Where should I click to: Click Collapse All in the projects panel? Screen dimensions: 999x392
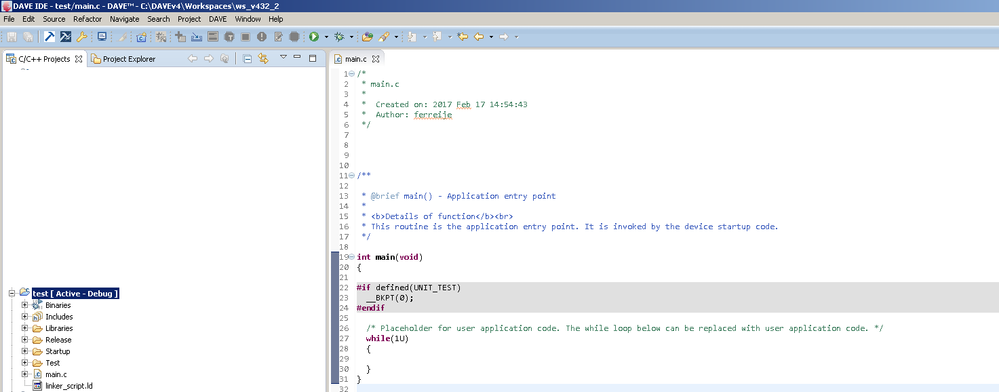(x=247, y=59)
